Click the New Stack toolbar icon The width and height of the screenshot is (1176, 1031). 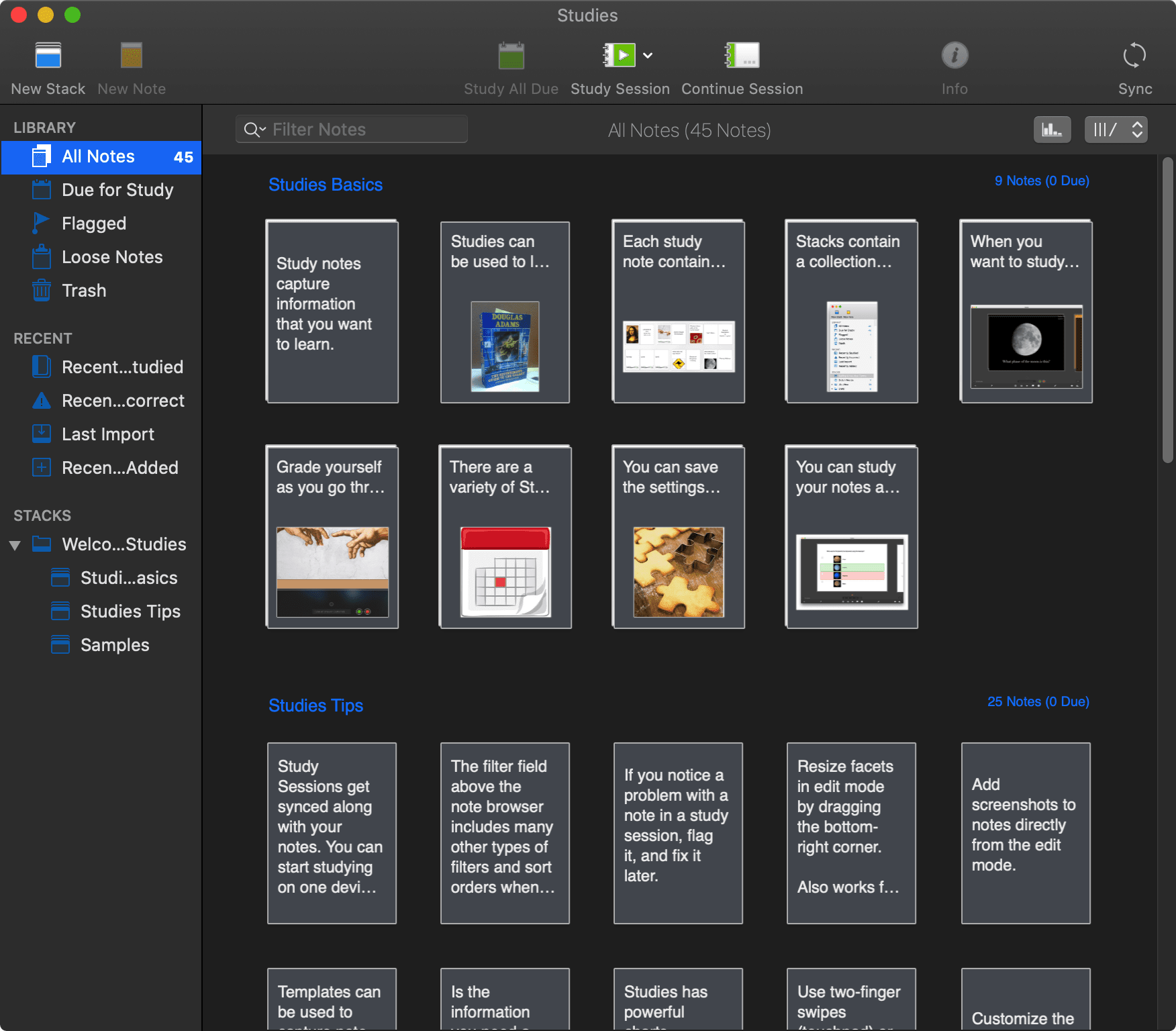click(48, 56)
